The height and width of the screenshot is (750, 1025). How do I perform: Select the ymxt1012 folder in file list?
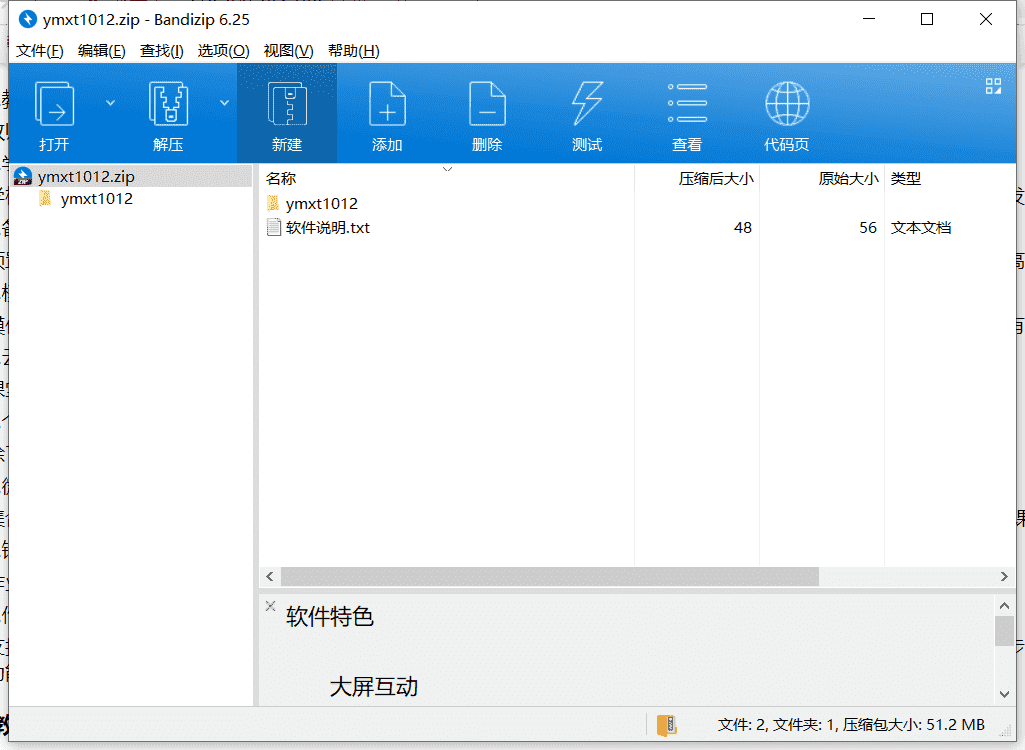[x=321, y=204]
